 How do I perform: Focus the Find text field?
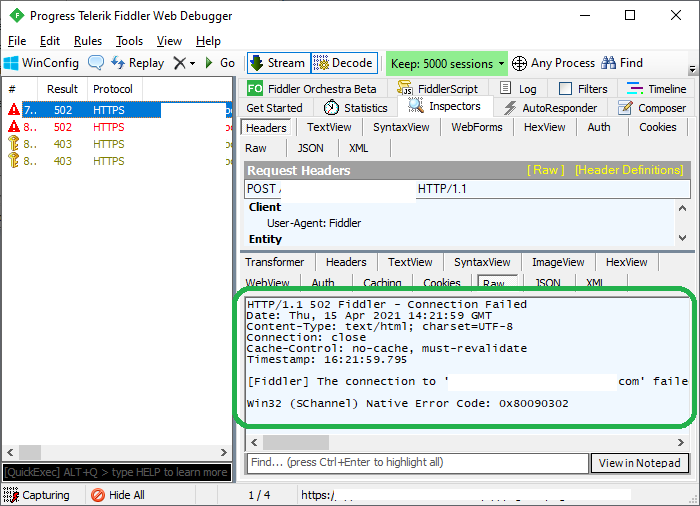(417, 463)
